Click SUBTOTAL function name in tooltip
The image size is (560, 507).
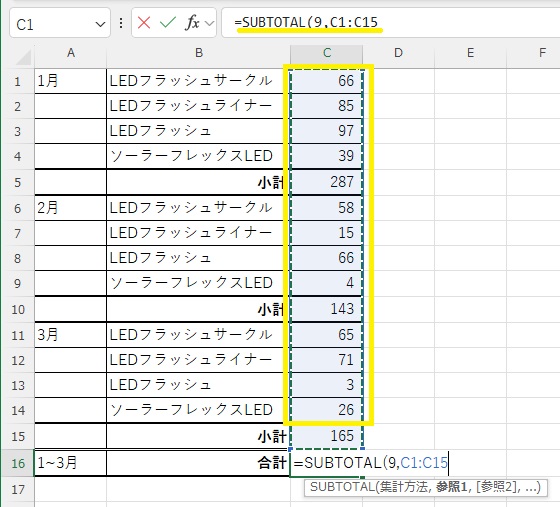tap(342, 487)
